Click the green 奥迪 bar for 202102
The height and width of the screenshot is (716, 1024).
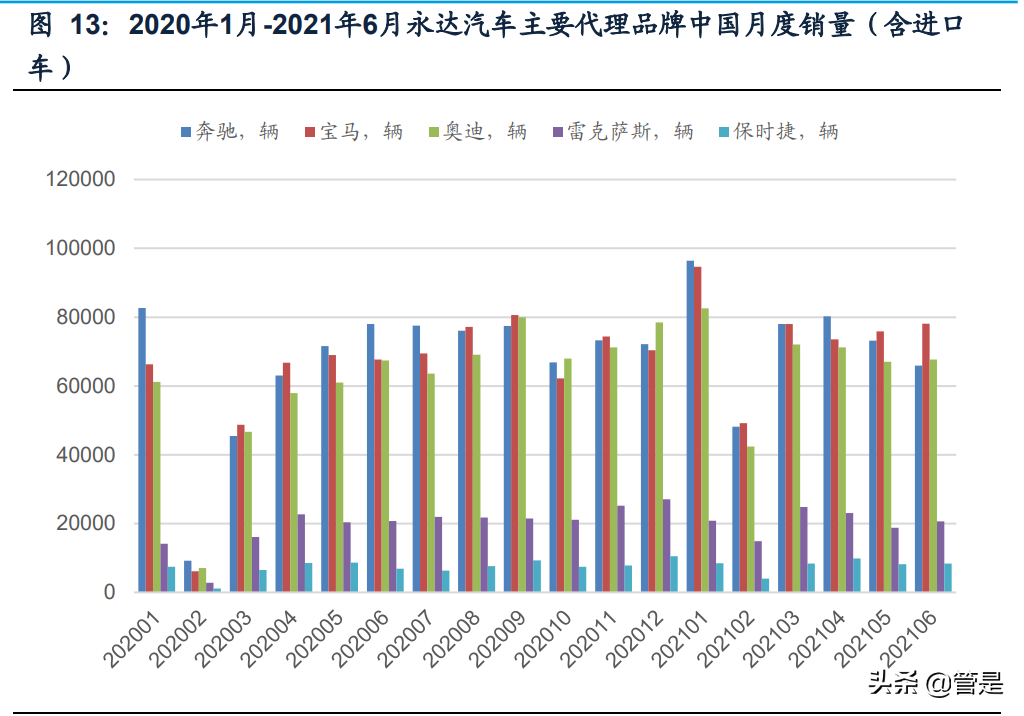click(x=751, y=519)
